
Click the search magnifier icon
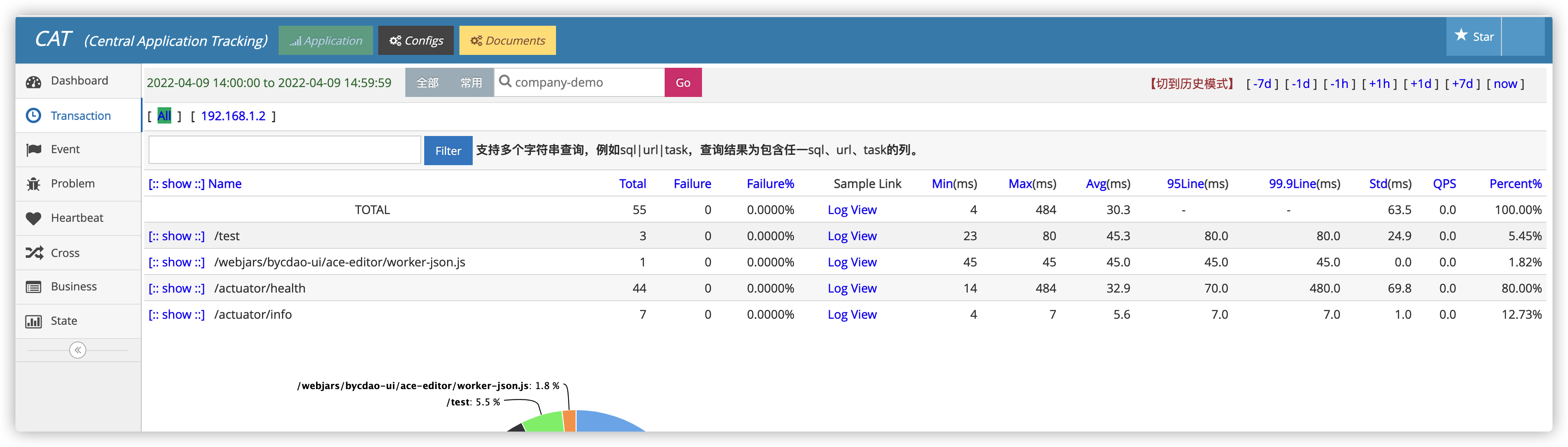tap(504, 82)
